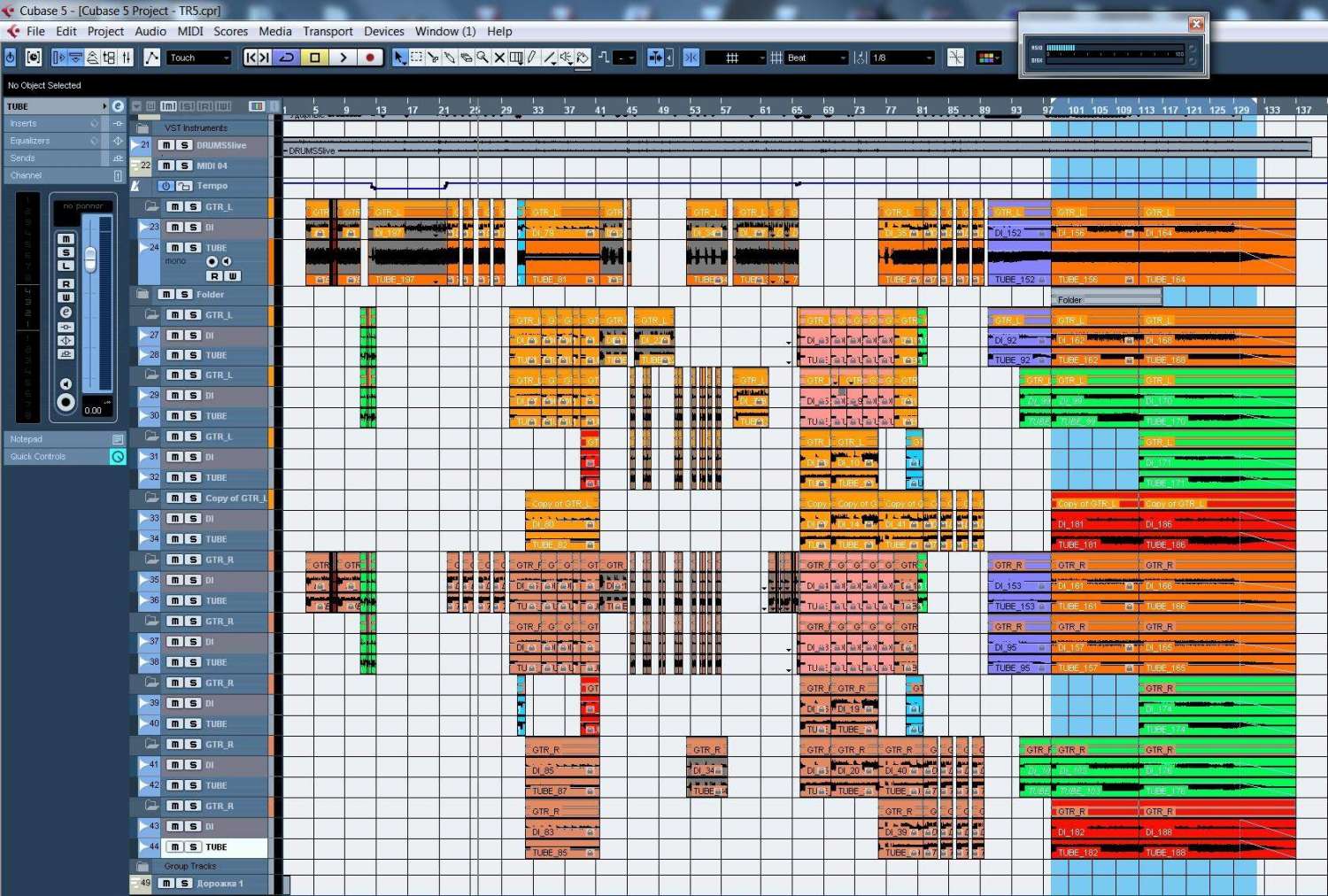Select the Glue tool in toolbar
Image resolution: width=1328 pixels, height=896 pixels.
tap(450, 58)
